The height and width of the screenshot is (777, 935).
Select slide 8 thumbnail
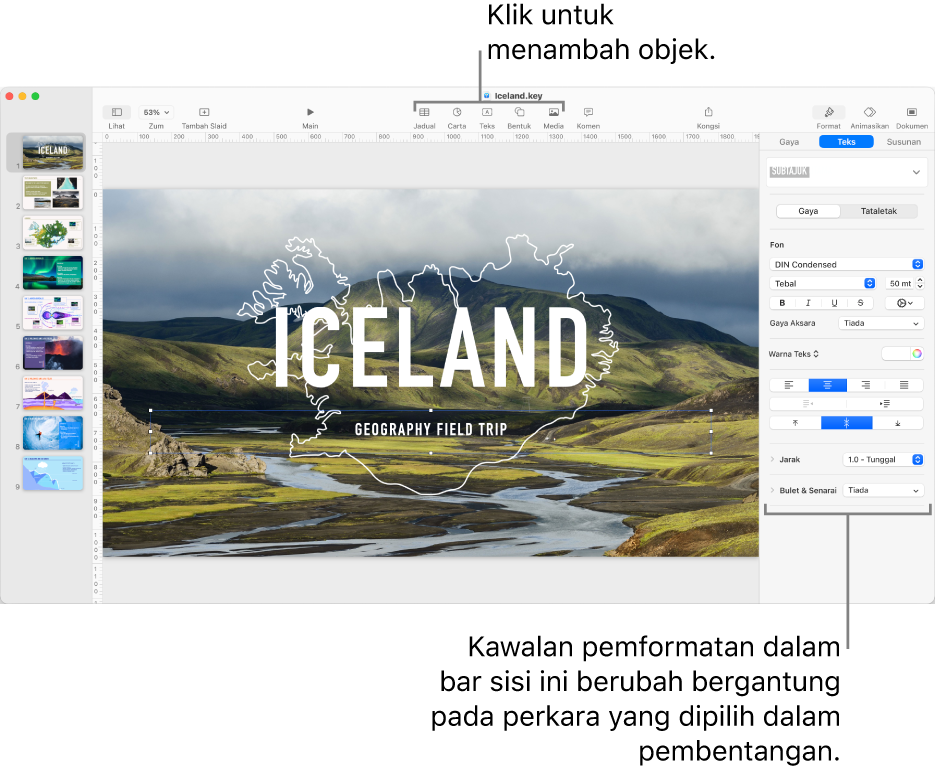(53, 433)
